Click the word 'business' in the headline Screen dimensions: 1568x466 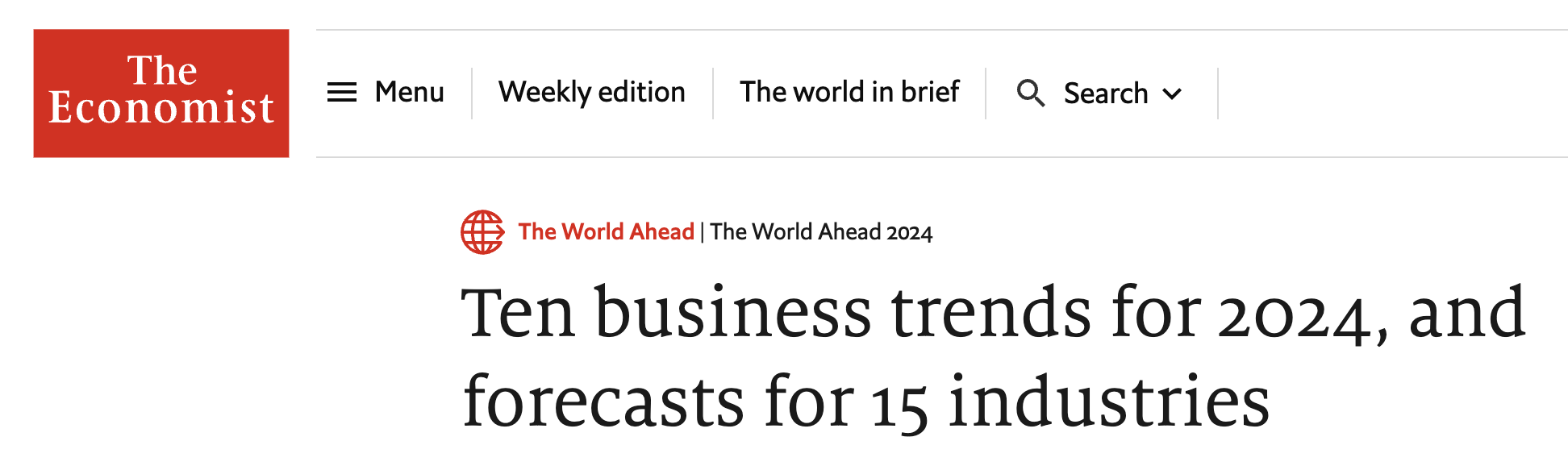click(x=733, y=313)
